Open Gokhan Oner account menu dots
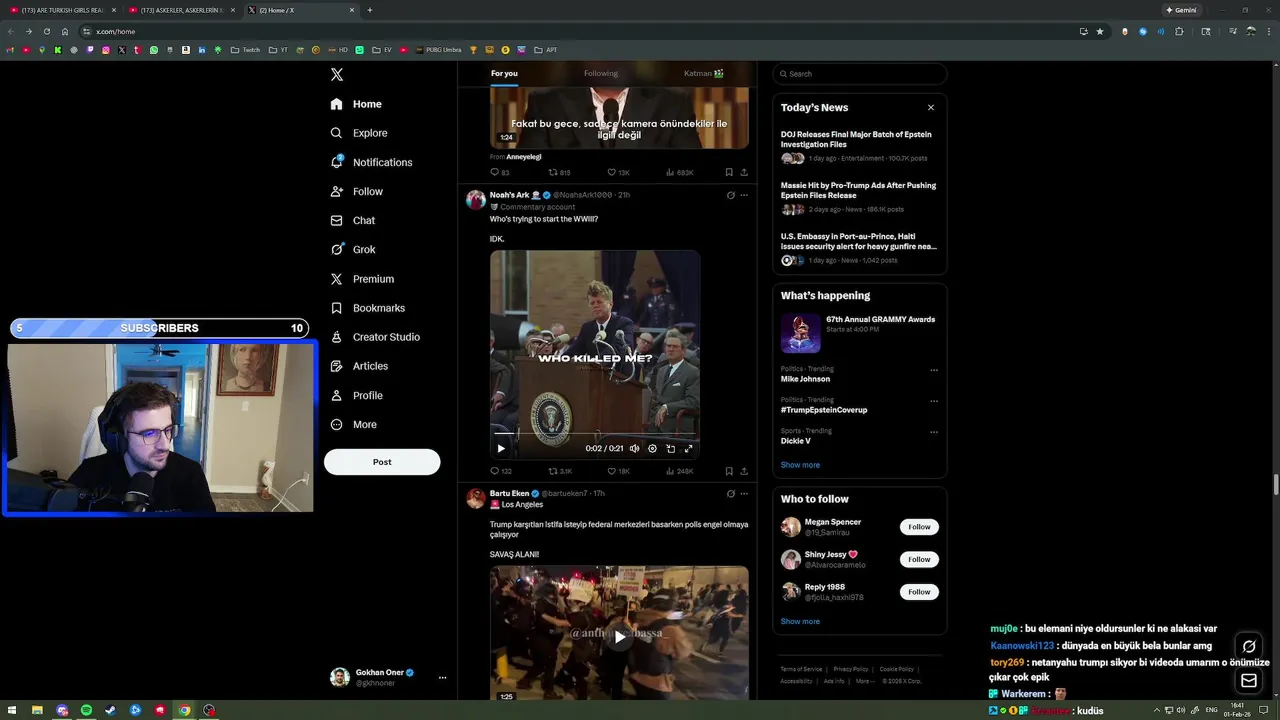This screenshot has width=1280, height=720. click(x=442, y=678)
